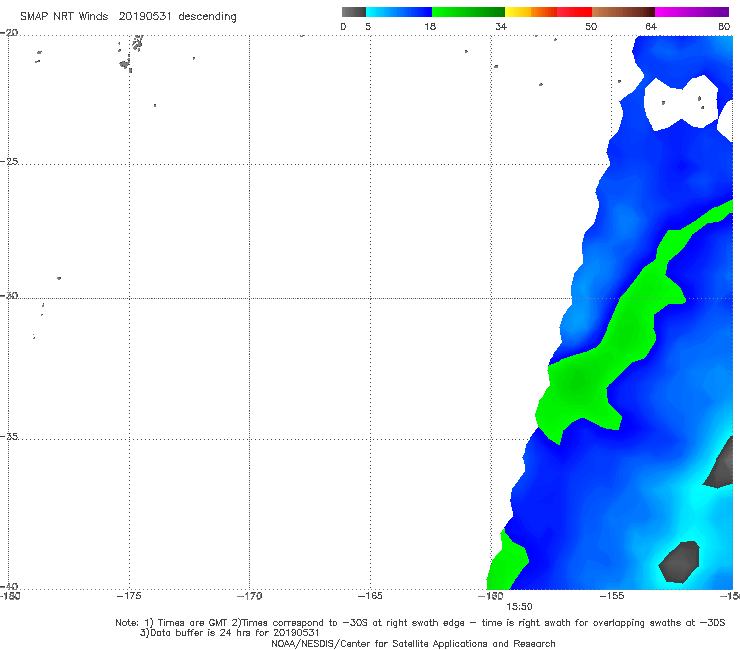This screenshot has height=650, width=740.
Task: Click the latitude label '-25'
Action: click(9, 161)
